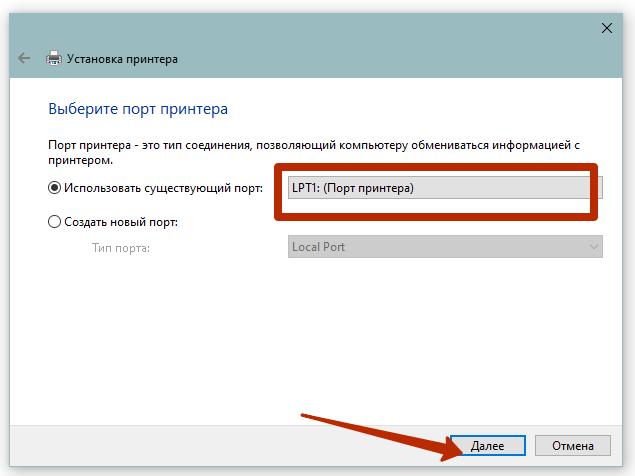This screenshot has width=635, height=476.
Task: Click the Тип порта: label
Action: pyautogui.click(x=121, y=247)
